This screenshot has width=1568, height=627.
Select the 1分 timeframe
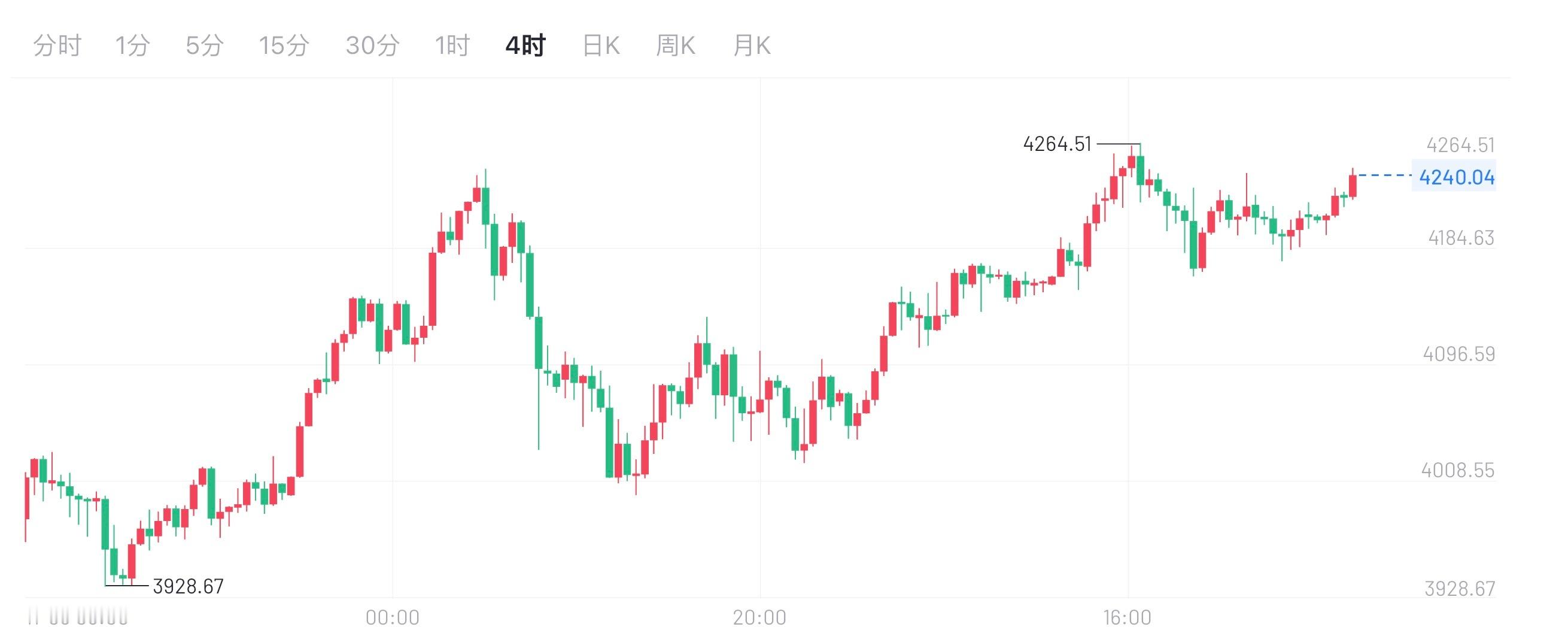[x=133, y=44]
